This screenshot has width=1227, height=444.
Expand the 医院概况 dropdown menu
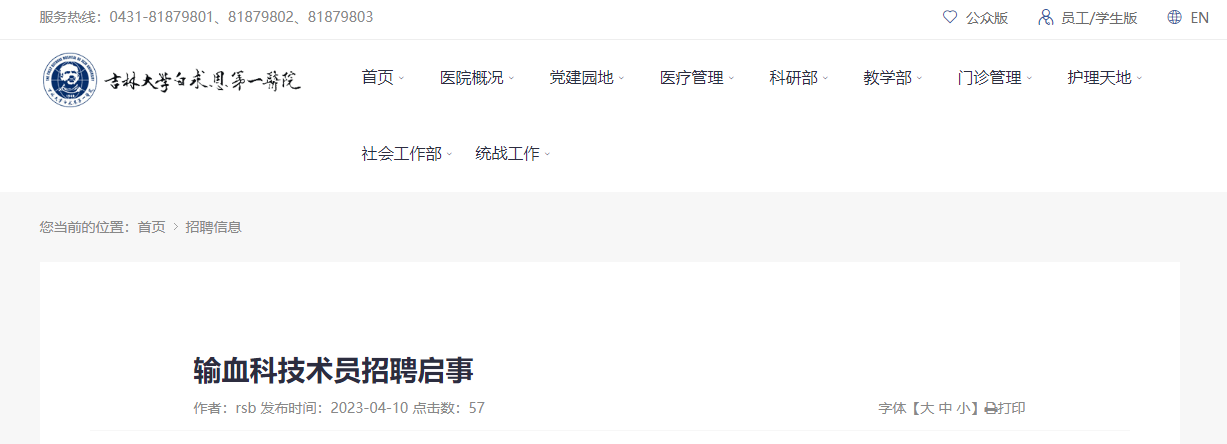(x=477, y=77)
